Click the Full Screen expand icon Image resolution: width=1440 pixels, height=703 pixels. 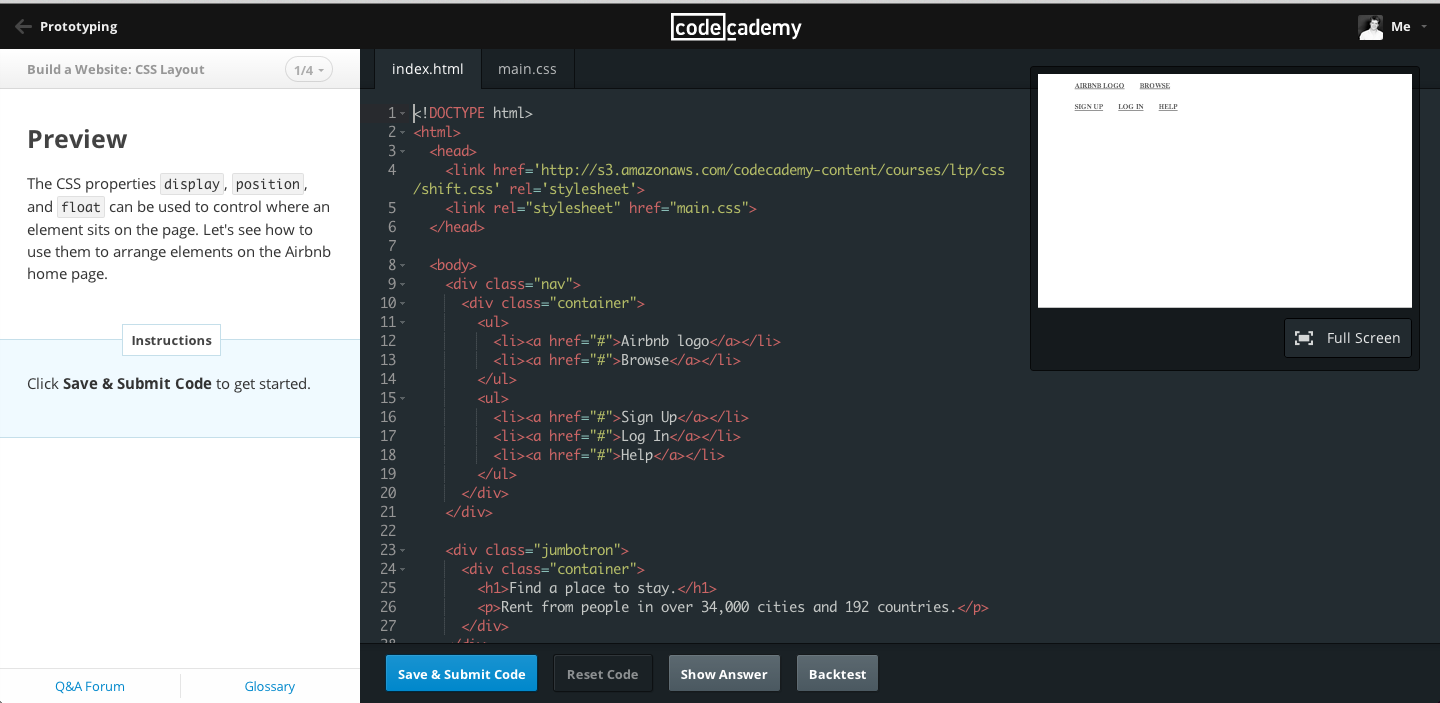point(1303,338)
